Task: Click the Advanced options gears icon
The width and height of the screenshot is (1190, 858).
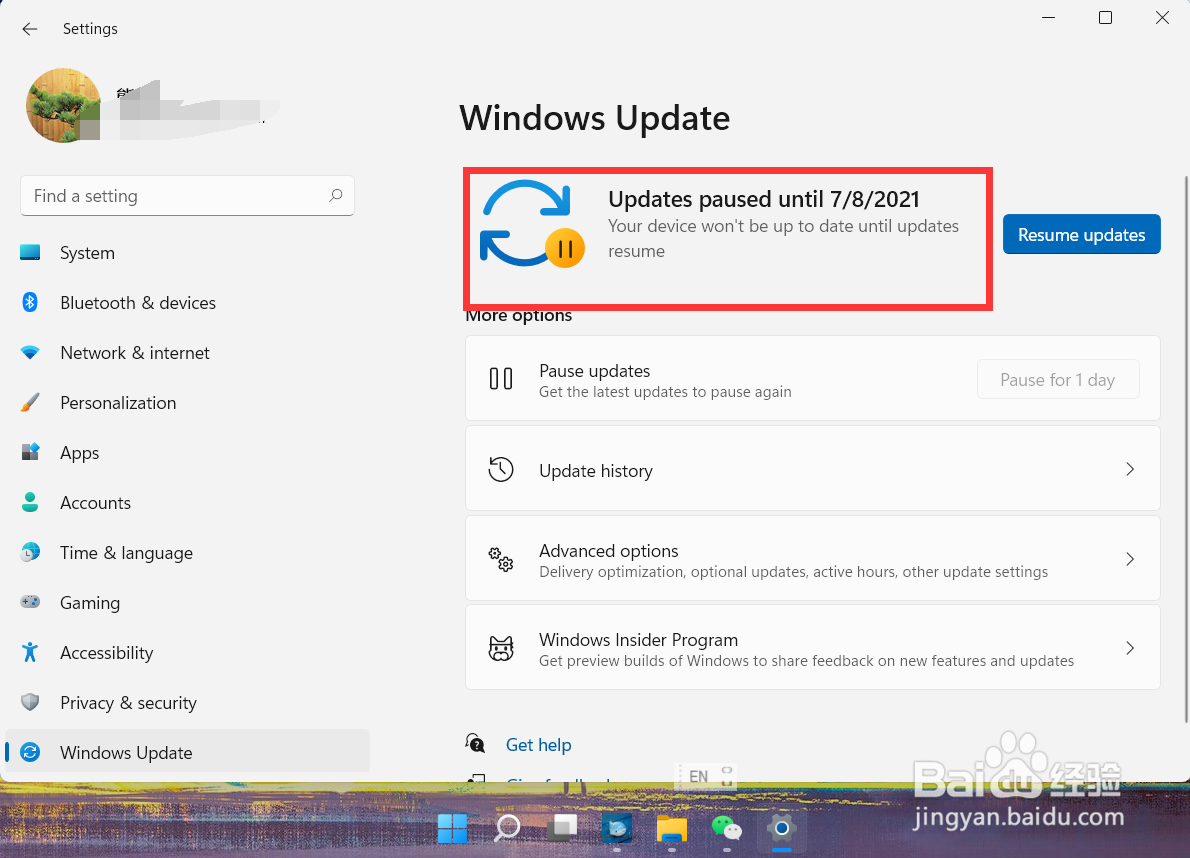Action: click(501, 559)
